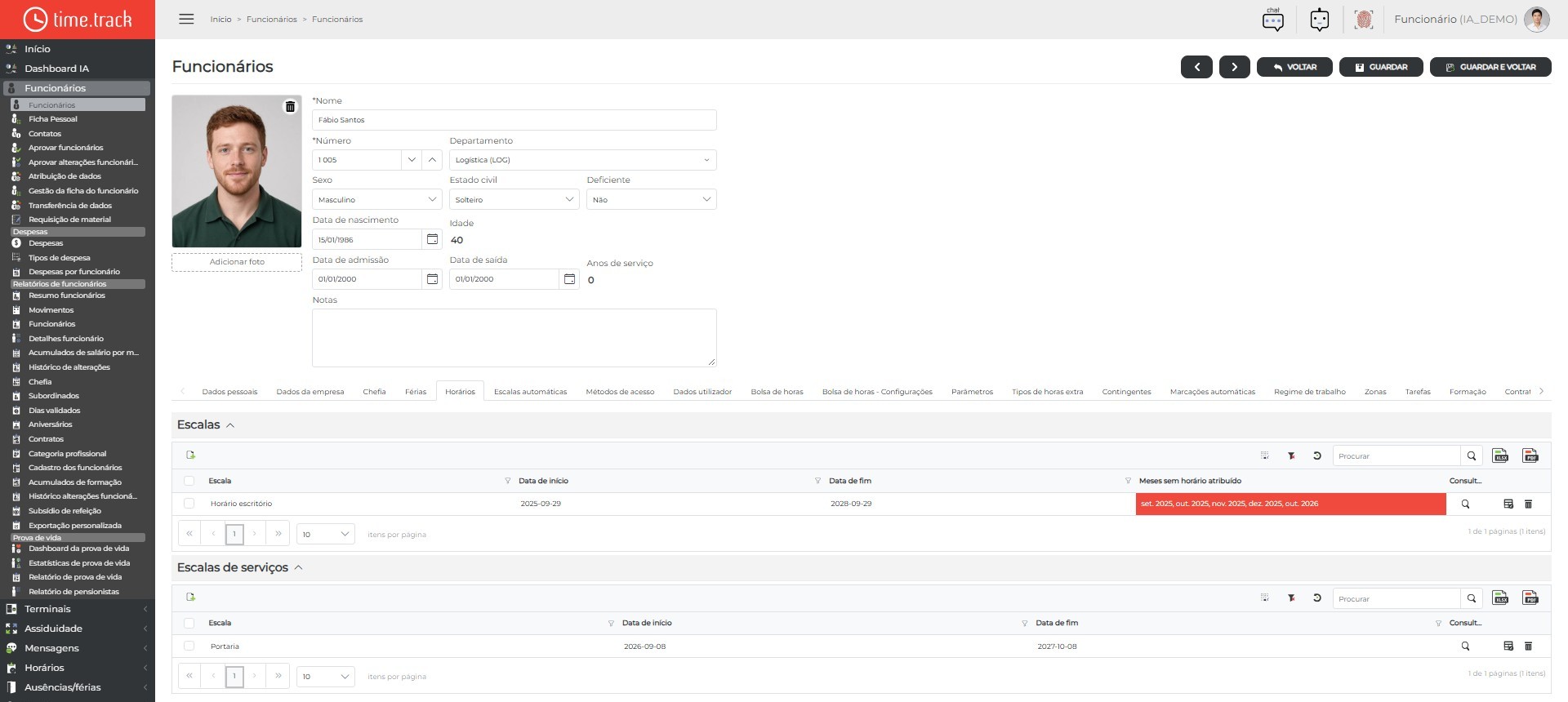Image resolution: width=1568 pixels, height=702 pixels.
Task: Refresh the Escalas de serviços grid
Action: 1317,598
